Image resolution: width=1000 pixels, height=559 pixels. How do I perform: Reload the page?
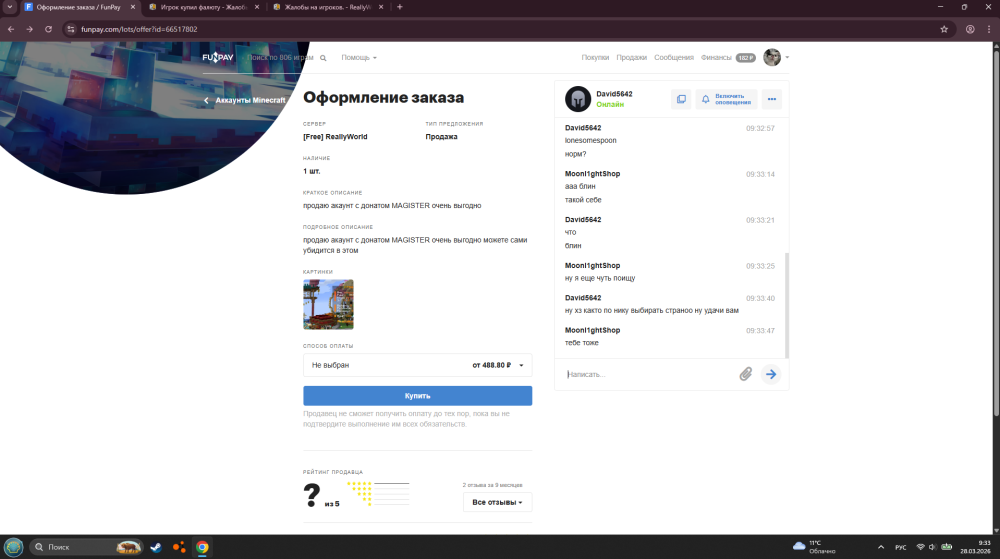pyautogui.click(x=48, y=29)
